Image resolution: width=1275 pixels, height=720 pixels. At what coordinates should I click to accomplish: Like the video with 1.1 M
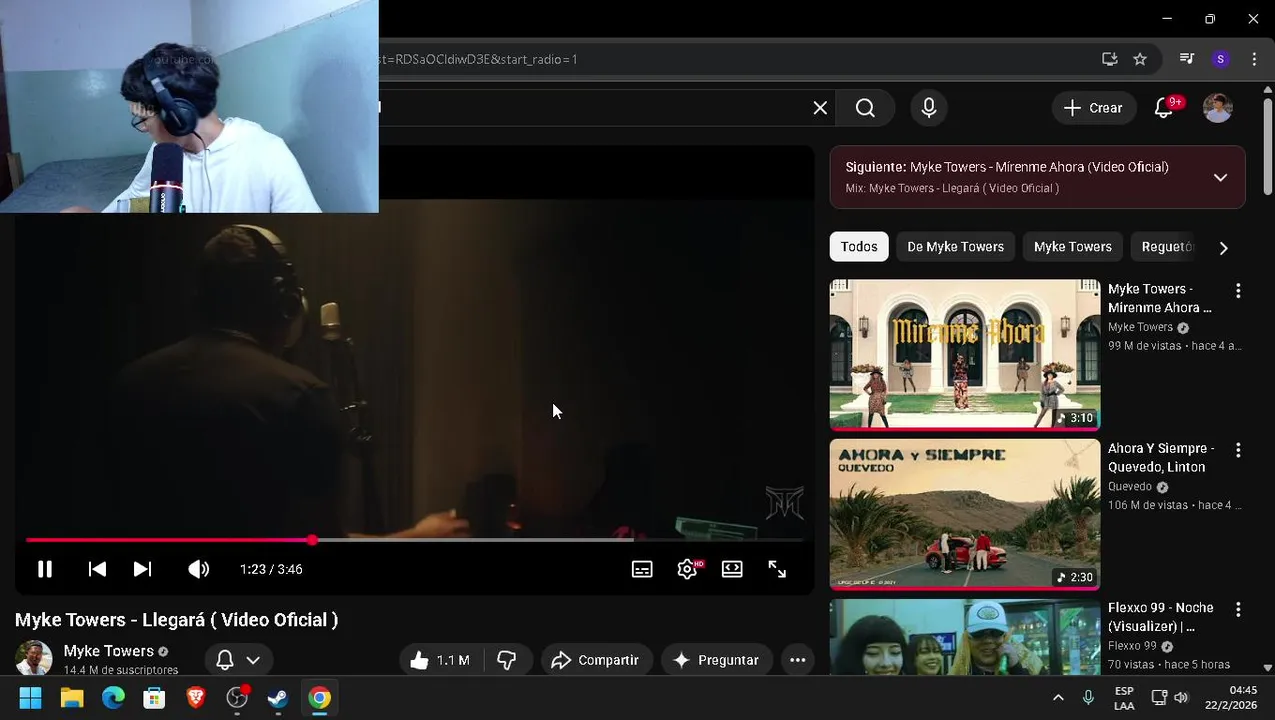pos(440,660)
